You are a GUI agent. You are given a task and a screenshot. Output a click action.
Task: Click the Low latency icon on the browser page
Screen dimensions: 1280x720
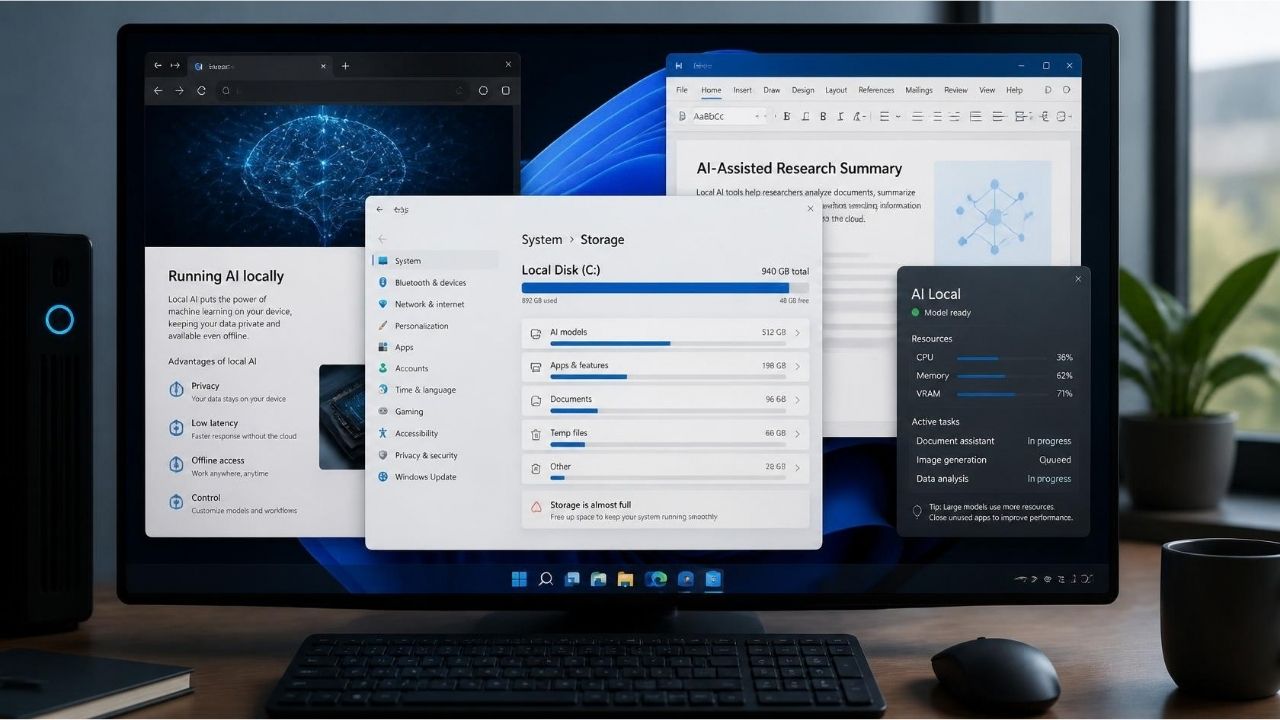176,427
